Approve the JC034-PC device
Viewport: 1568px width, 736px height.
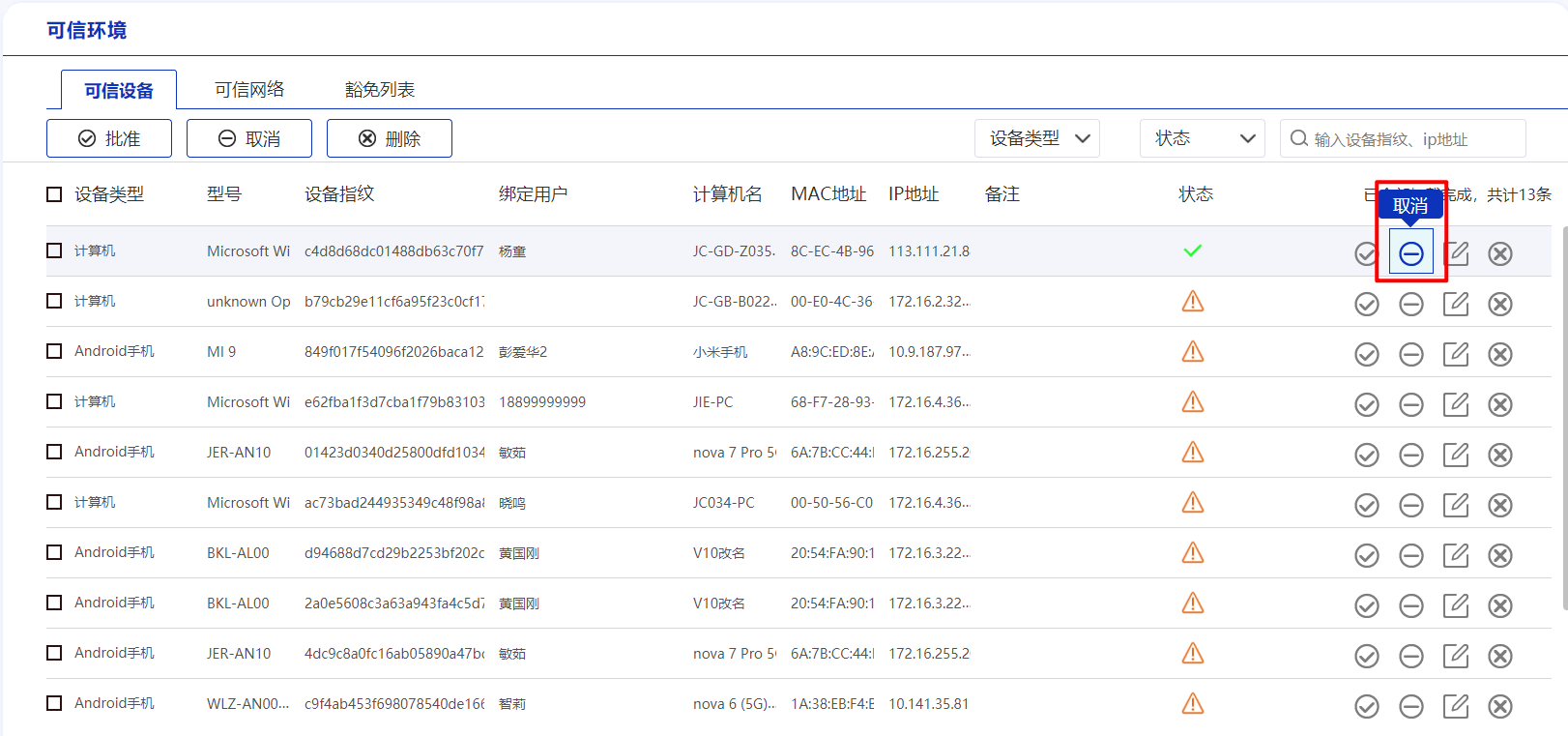(1367, 505)
